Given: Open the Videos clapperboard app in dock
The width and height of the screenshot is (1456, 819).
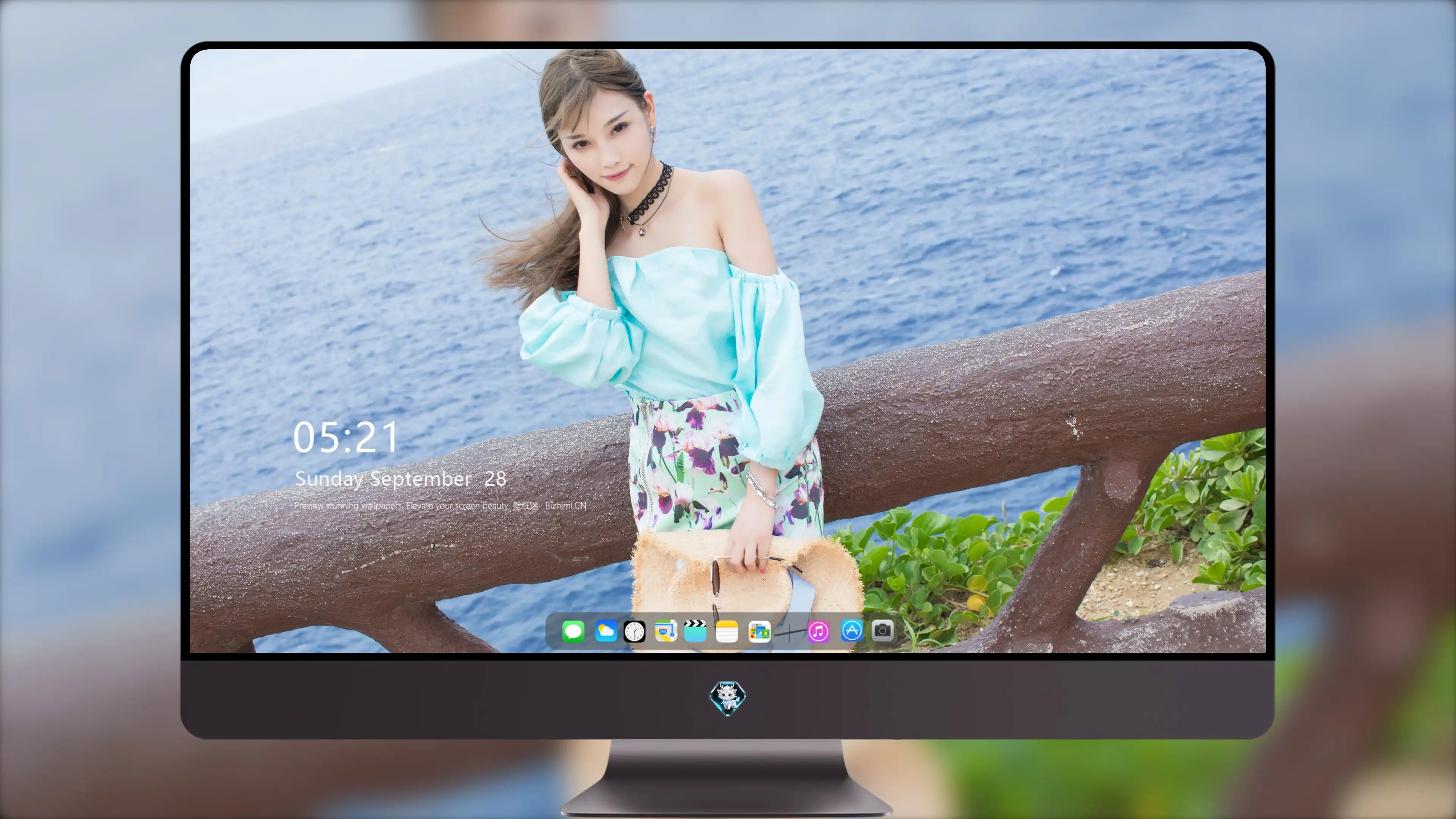Looking at the screenshot, I should 695,631.
